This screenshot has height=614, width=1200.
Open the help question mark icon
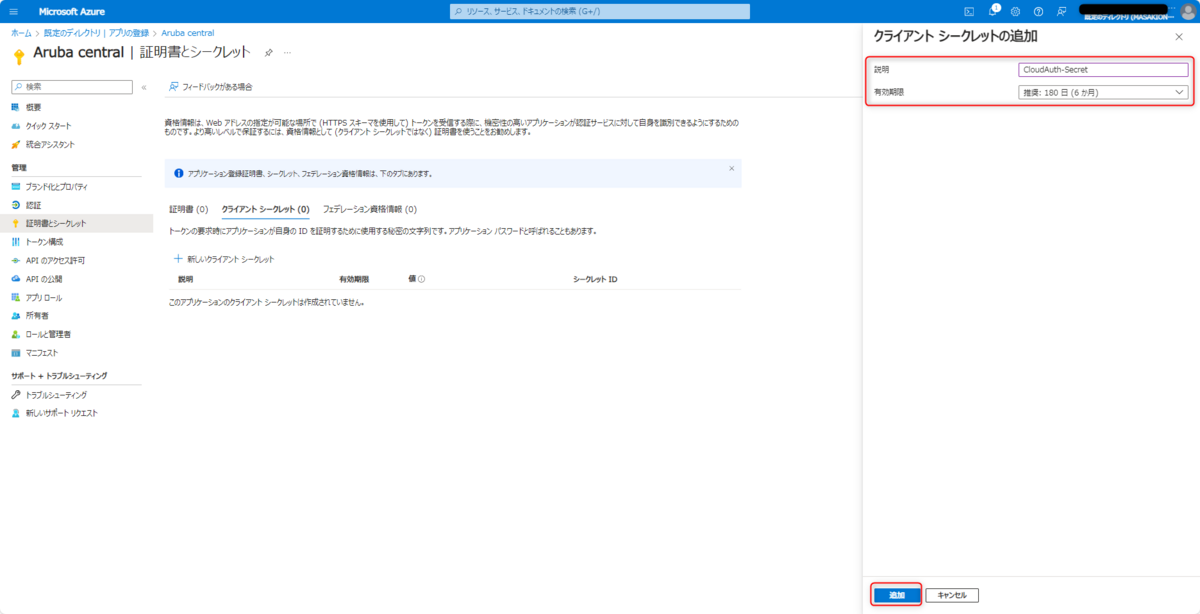tap(1038, 11)
